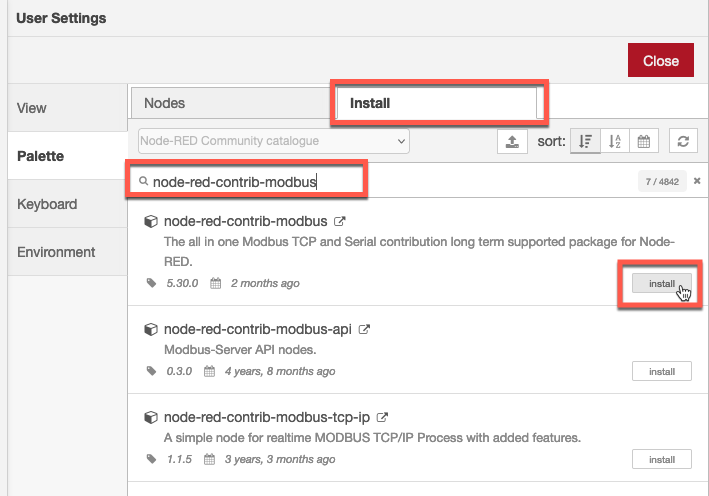Sort results alphabetically A to Z
Screen dimensions: 709x496
click(614, 142)
